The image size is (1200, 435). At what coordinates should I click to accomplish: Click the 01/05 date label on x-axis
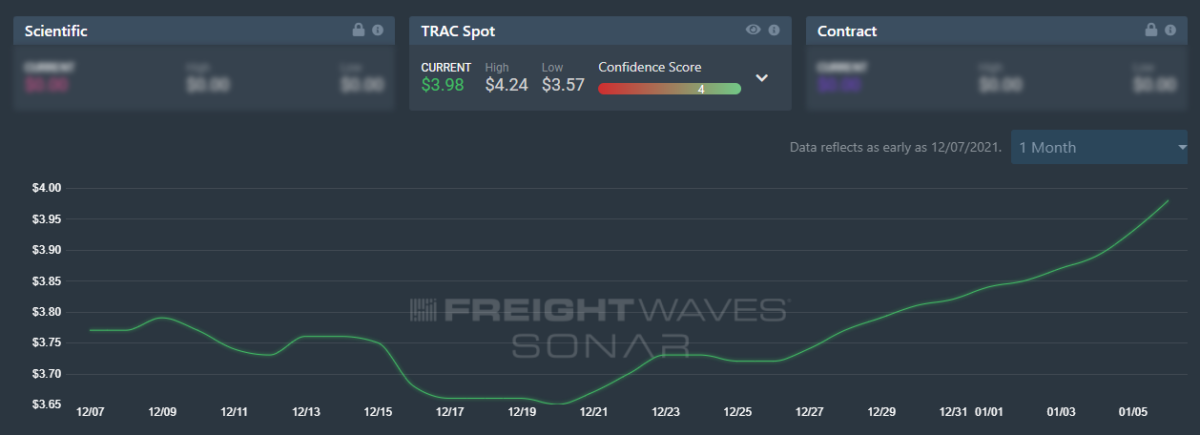(x=1133, y=412)
